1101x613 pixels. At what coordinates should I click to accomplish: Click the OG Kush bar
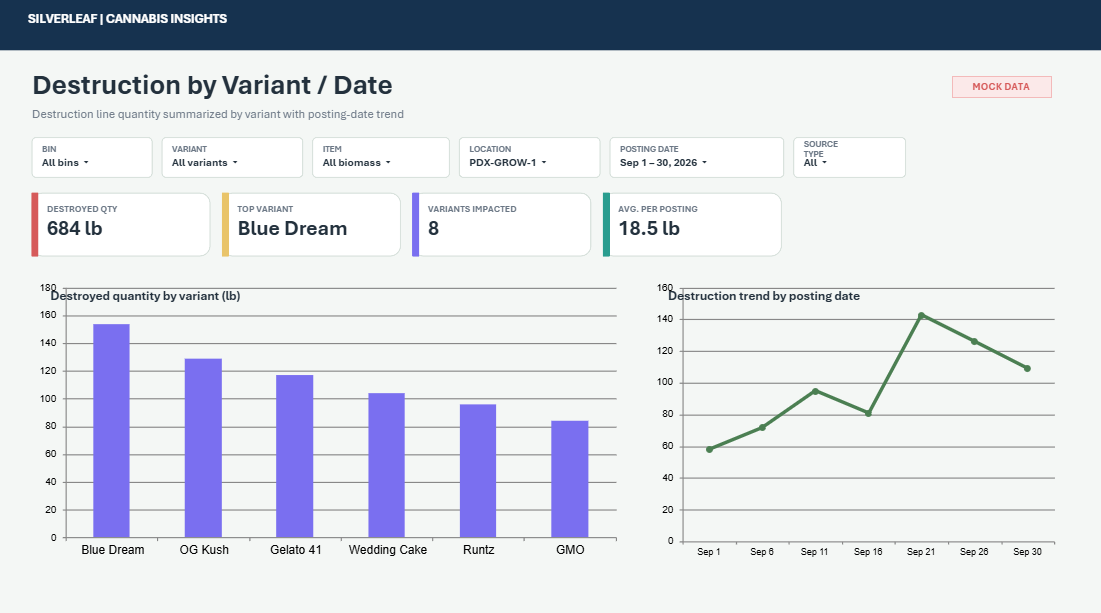204,448
